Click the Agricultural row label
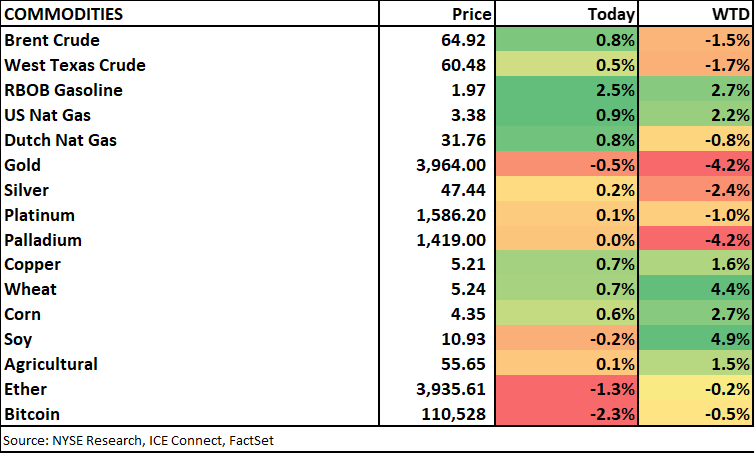Image resolution: width=755 pixels, height=454 pixels. pyautogui.click(x=50, y=364)
